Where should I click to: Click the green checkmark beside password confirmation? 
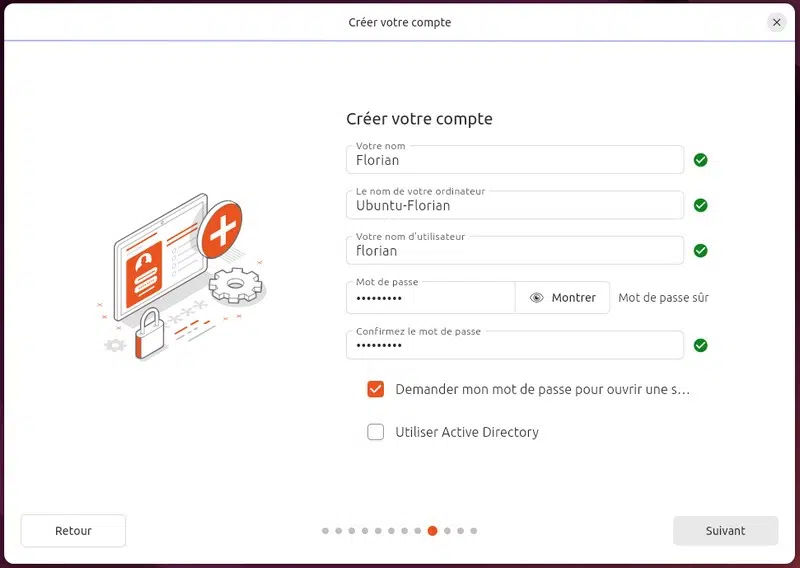click(x=701, y=345)
